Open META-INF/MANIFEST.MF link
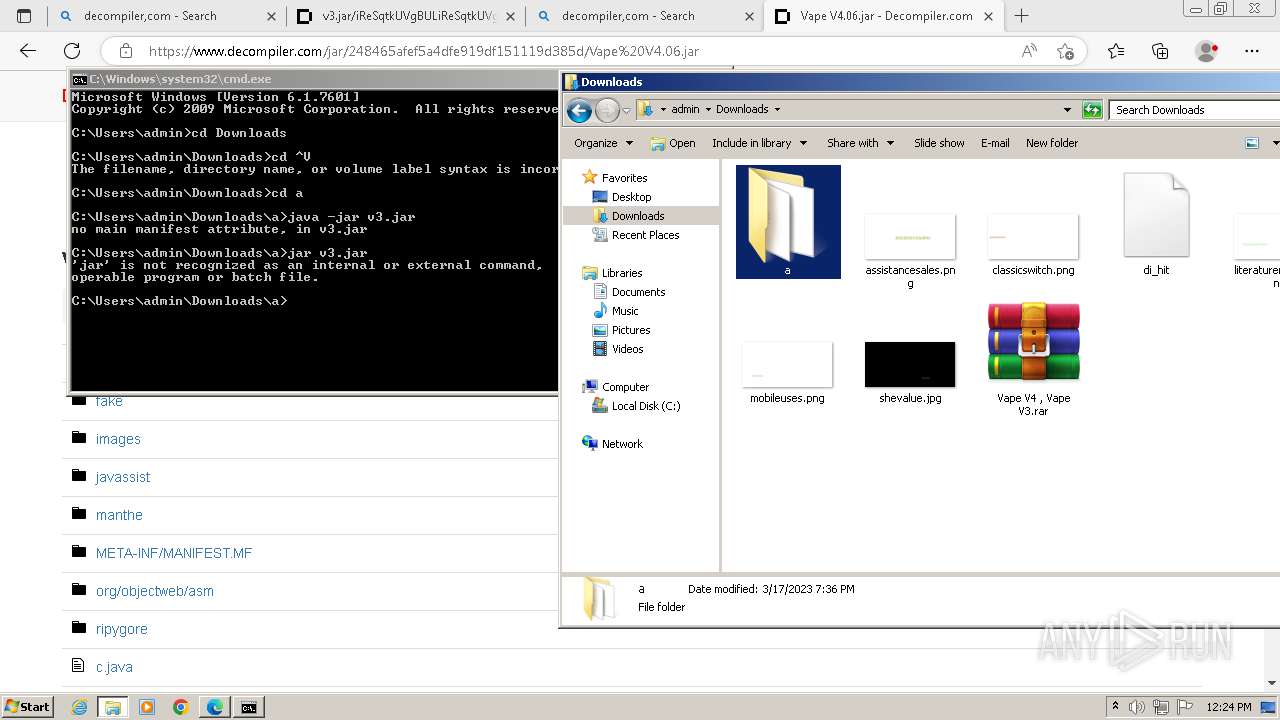Screen dimensions: 1280x720 (x=174, y=553)
